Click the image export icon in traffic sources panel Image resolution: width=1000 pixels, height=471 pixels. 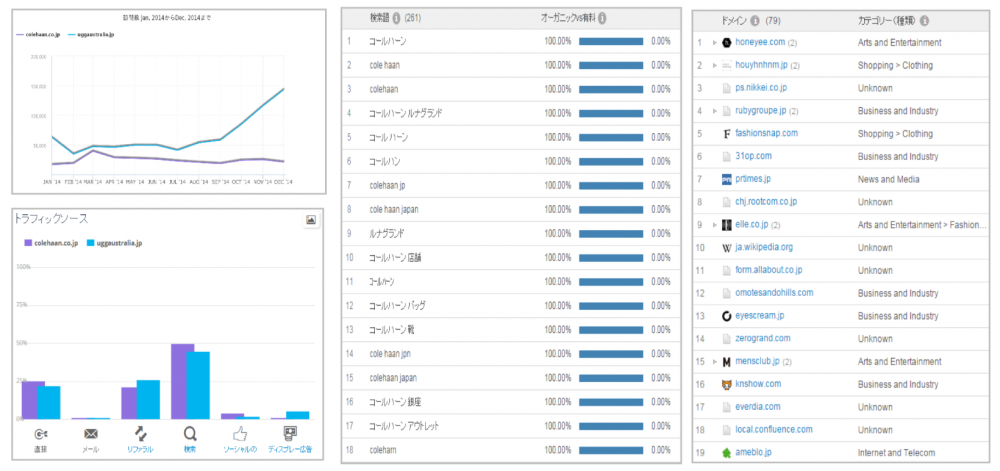pos(311,220)
